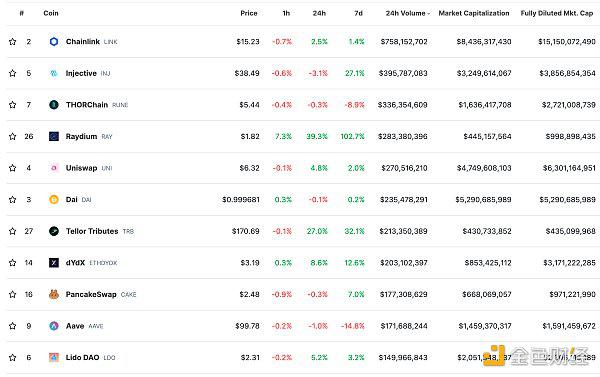Sort by 7d change column header
Image resolution: width=600 pixels, height=377 pixels.
(x=359, y=13)
